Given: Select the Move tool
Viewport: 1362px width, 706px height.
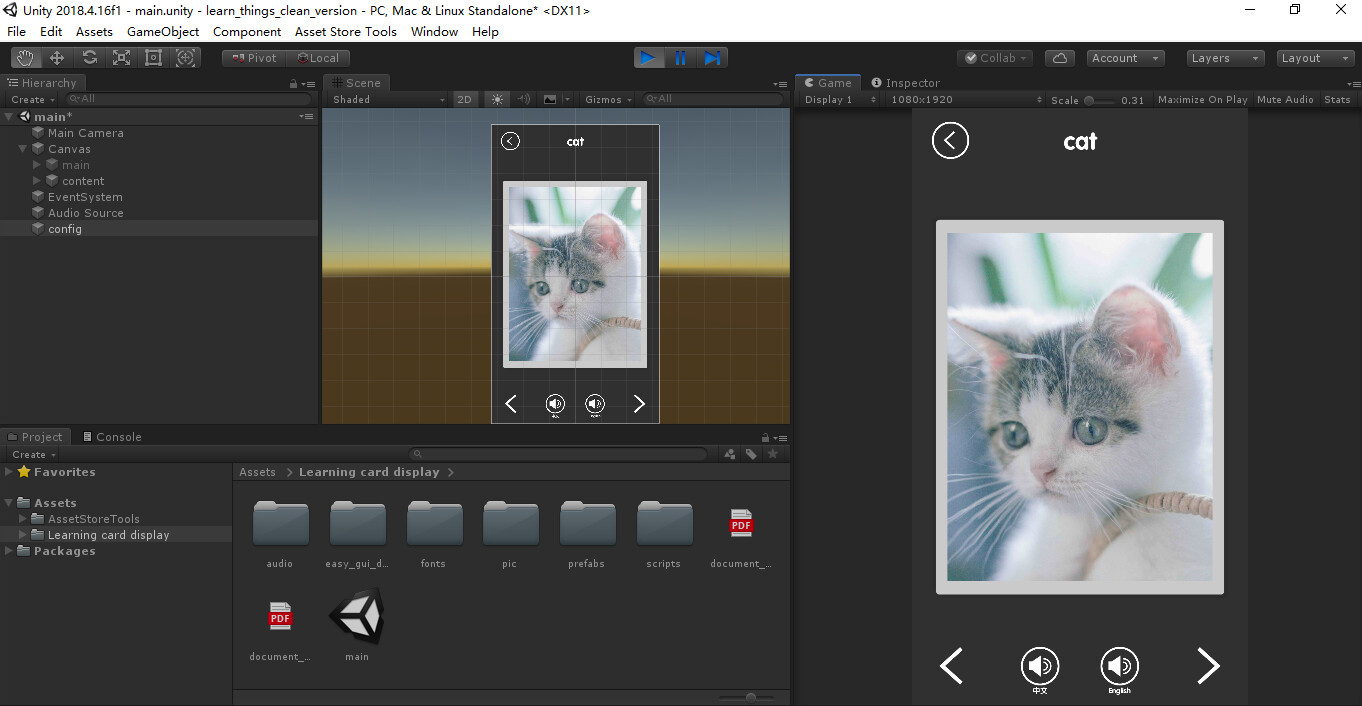Looking at the screenshot, I should [57, 58].
